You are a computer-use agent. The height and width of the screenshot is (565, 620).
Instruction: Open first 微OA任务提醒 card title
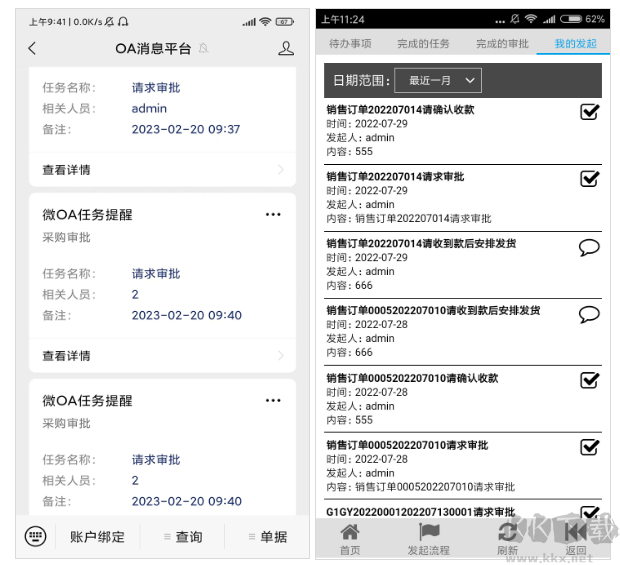tap(87, 215)
